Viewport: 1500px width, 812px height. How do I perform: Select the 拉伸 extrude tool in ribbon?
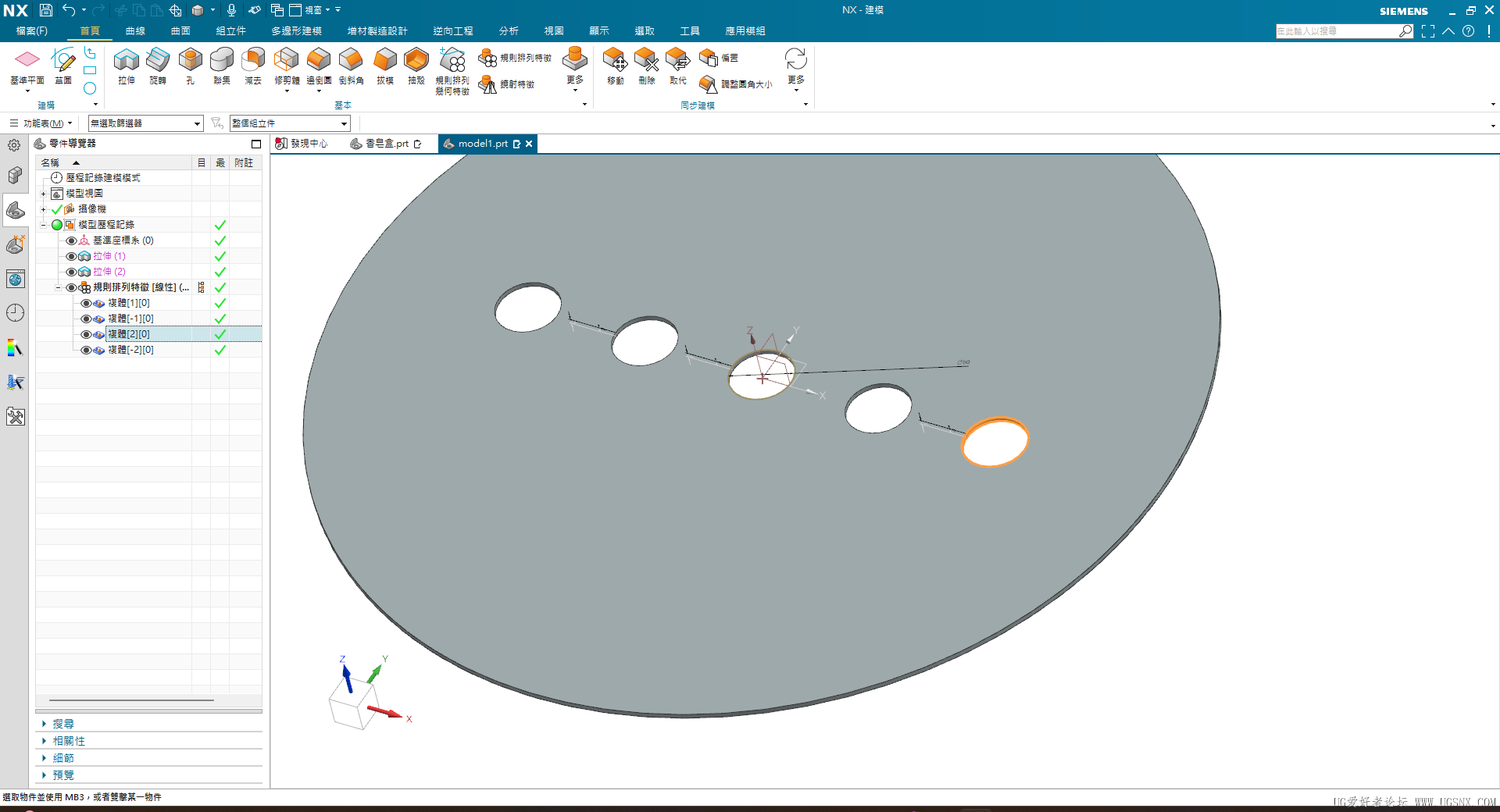(x=127, y=66)
